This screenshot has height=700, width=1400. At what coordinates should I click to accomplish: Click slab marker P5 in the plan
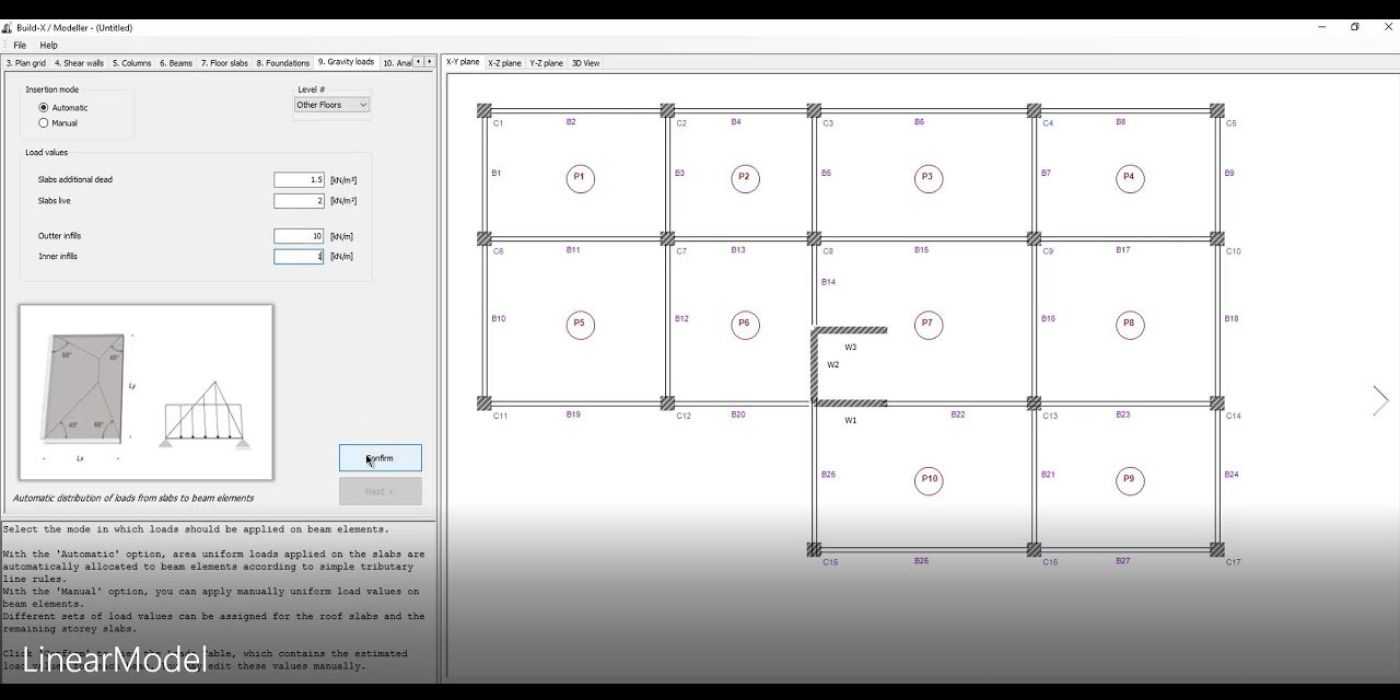pyautogui.click(x=579, y=324)
